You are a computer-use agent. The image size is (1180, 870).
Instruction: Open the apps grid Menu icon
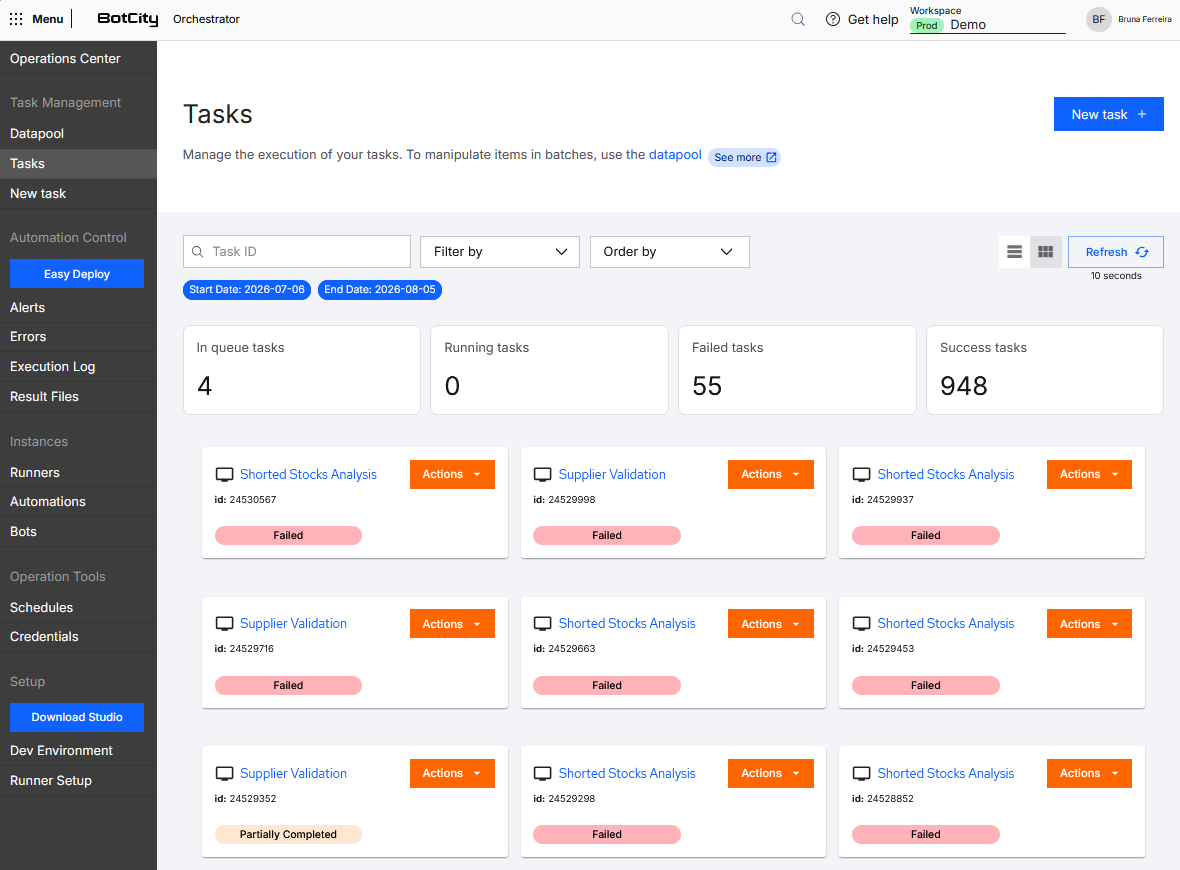16,19
